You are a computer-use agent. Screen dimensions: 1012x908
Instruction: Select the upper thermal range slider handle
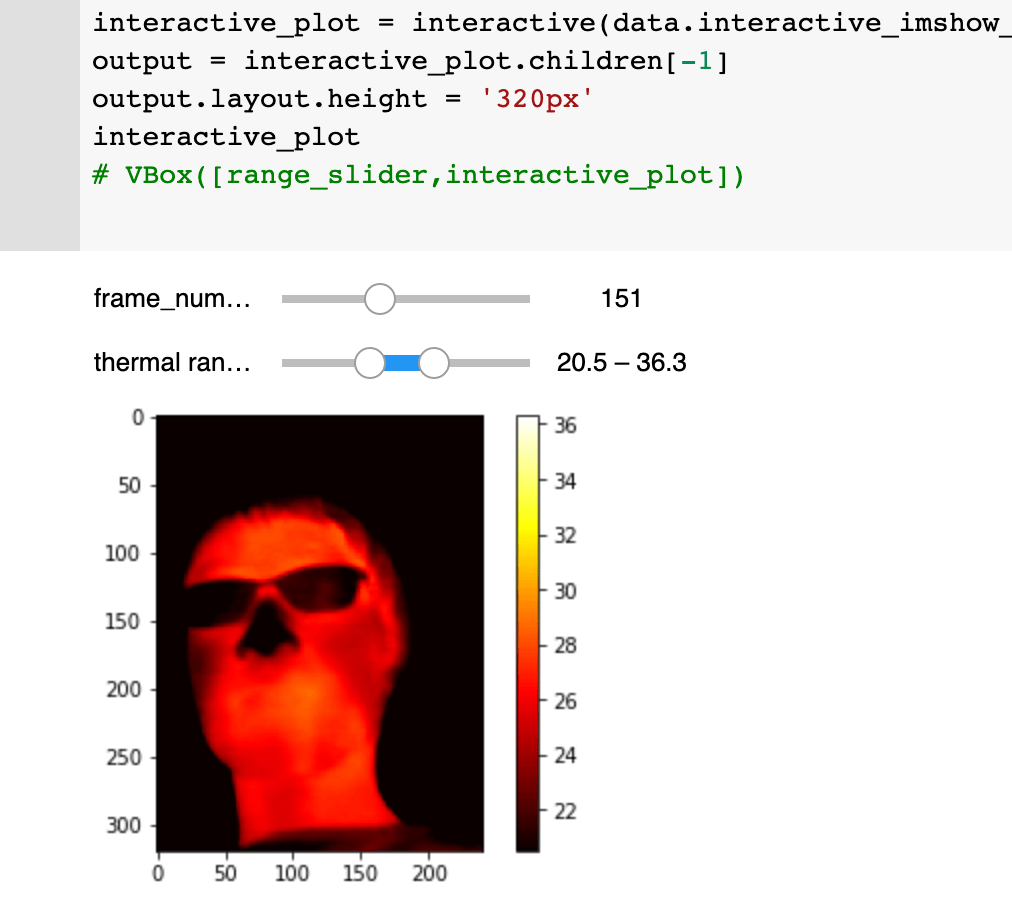point(432,363)
